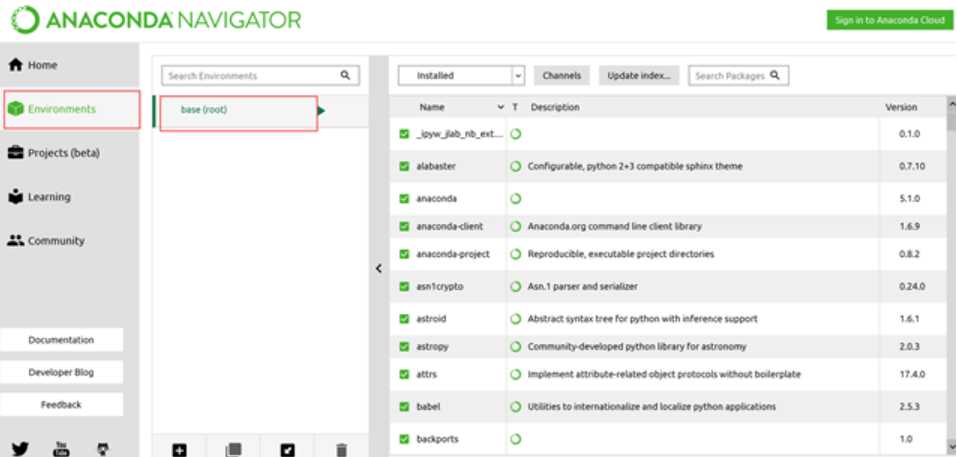Toggle the astroid checkbox
Viewport: 957px width, 457px height.
coord(403,318)
